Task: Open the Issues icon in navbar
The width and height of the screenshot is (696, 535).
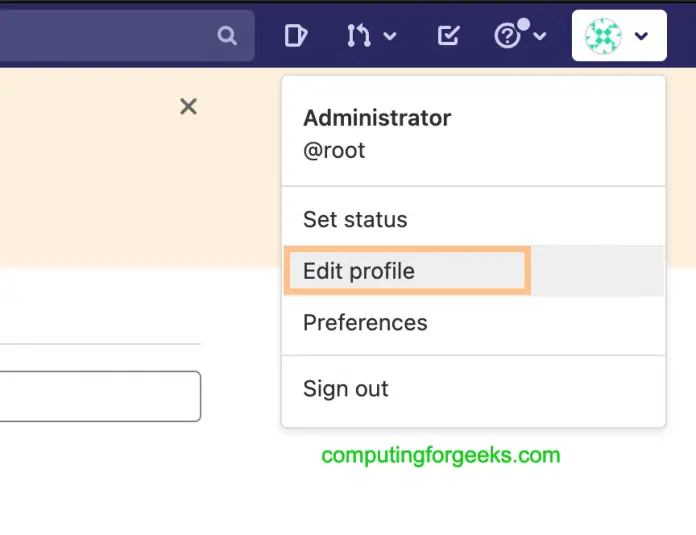Action: 295,36
